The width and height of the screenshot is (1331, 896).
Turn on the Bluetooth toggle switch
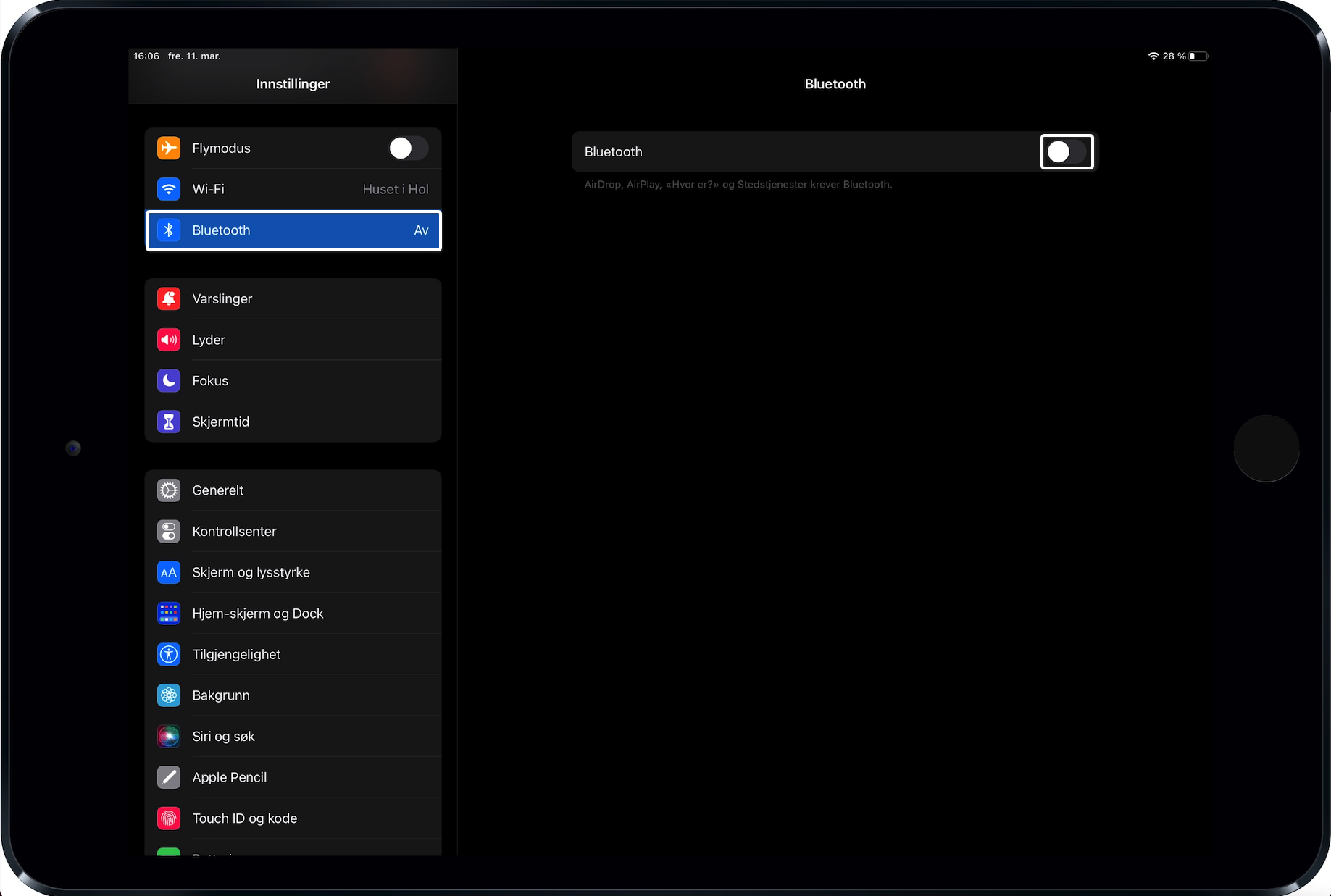(x=1067, y=151)
